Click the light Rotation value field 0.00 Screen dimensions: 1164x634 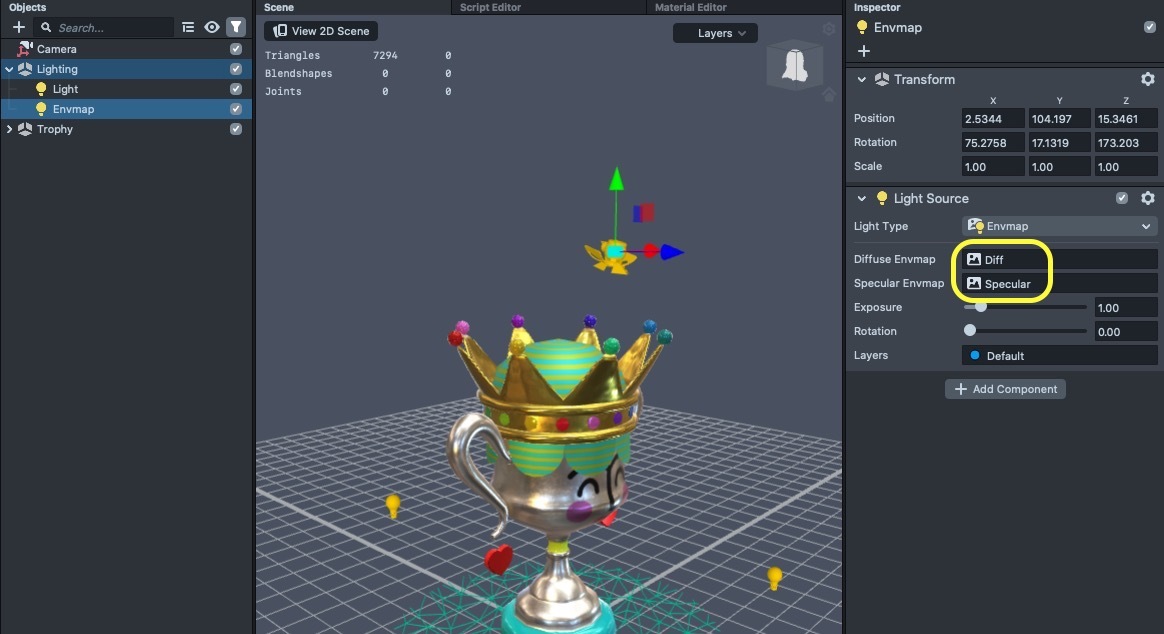tap(1125, 332)
